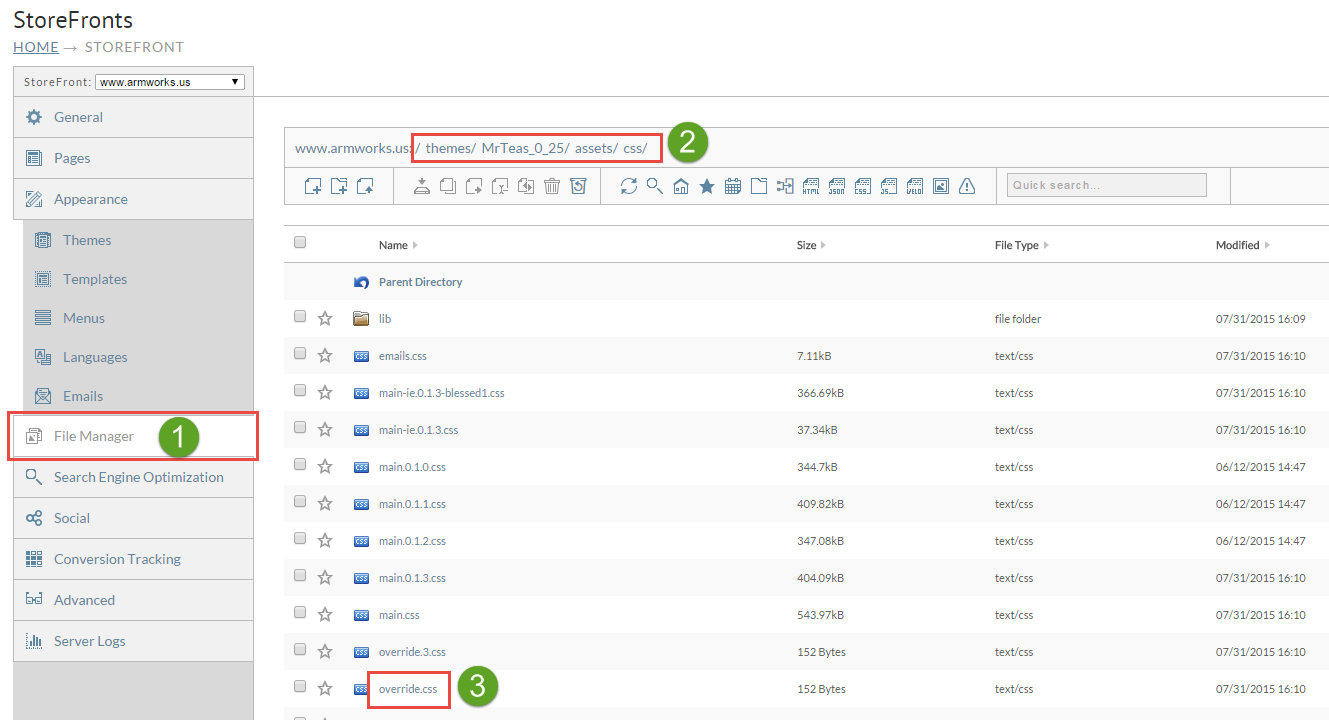
Task: Check main-ie.0.1.3-blessed1.css checkbox
Action: click(x=300, y=390)
